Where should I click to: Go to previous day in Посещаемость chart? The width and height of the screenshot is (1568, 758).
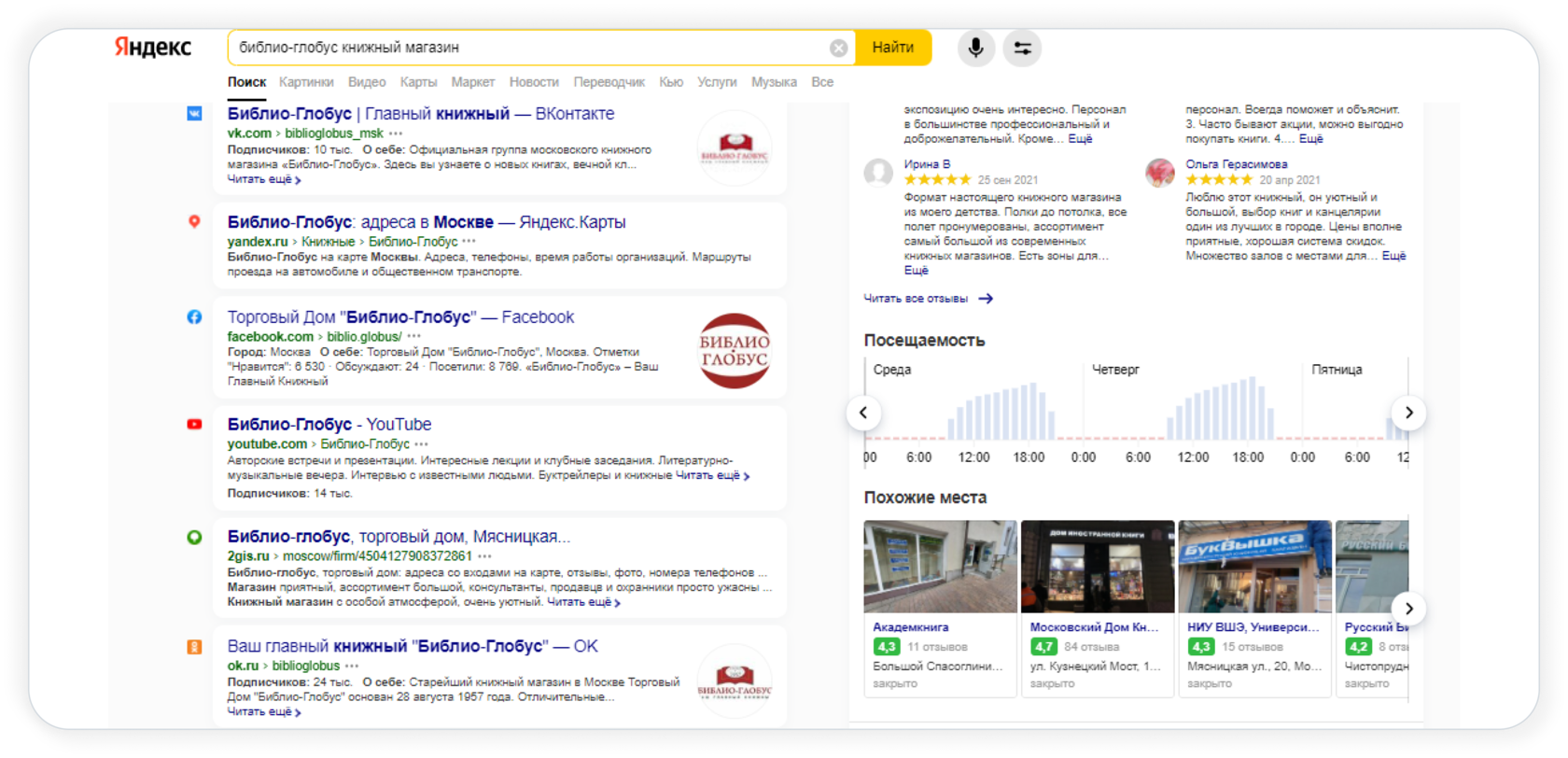pyautogui.click(x=863, y=413)
